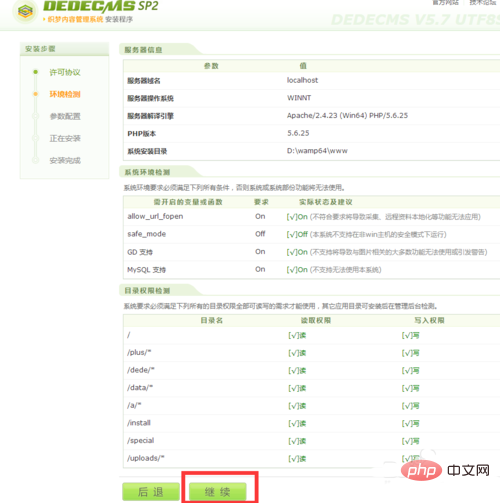Click the 服务器信息 section header

tap(143, 50)
